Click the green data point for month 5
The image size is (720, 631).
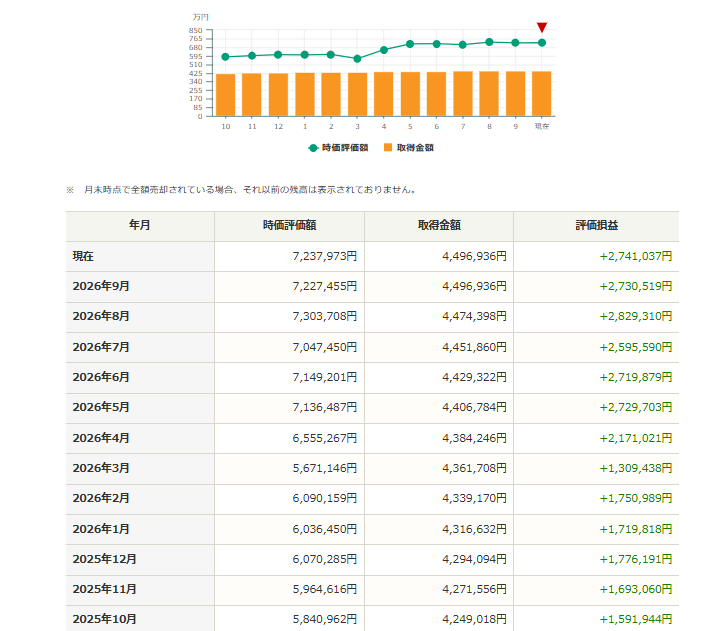pos(410,44)
